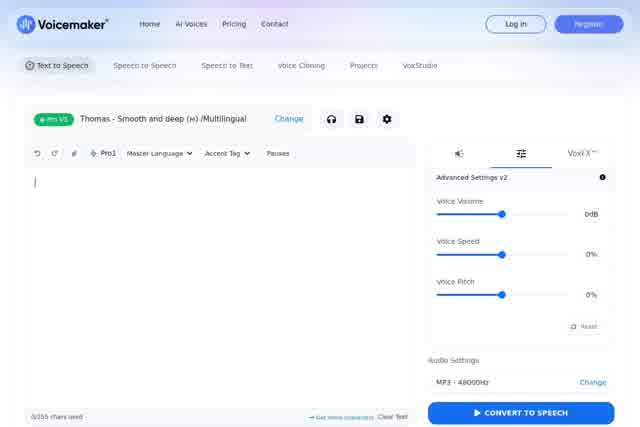This screenshot has width=640, height=427.
Task: Click the Voice Volume 0dB value
Action: point(591,214)
